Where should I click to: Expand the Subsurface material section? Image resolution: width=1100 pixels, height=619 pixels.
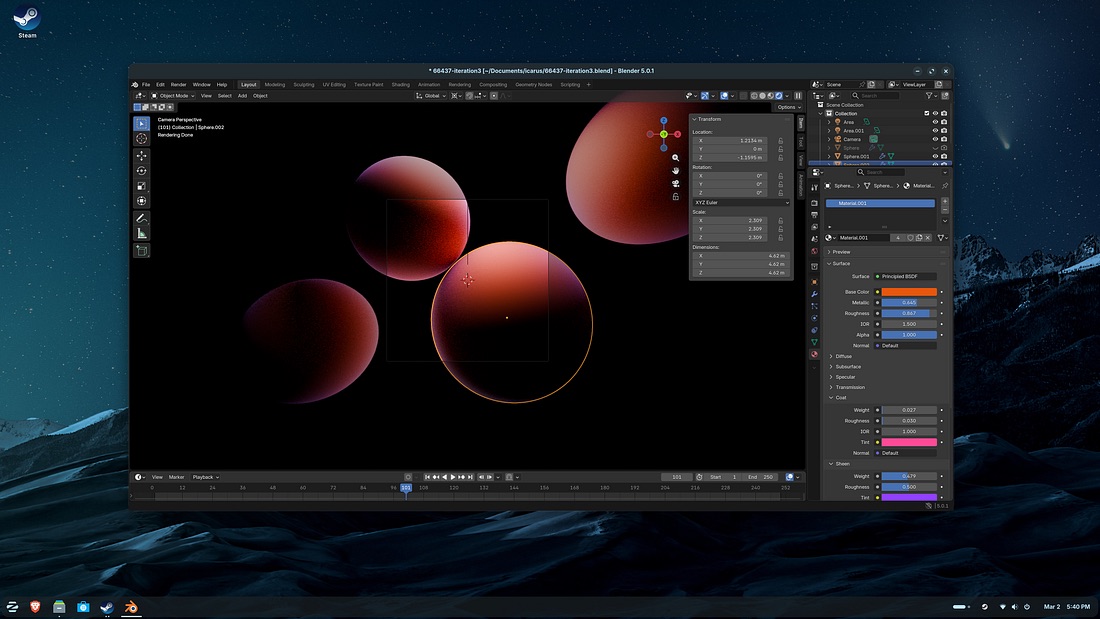click(x=849, y=367)
